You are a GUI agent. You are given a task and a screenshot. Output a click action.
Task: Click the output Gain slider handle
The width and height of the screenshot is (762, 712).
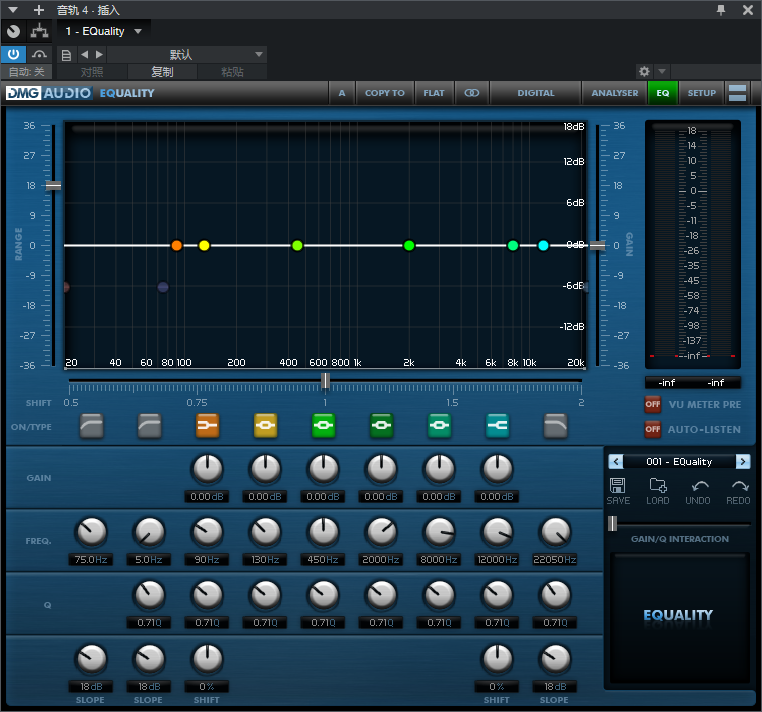click(x=597, y=245)
